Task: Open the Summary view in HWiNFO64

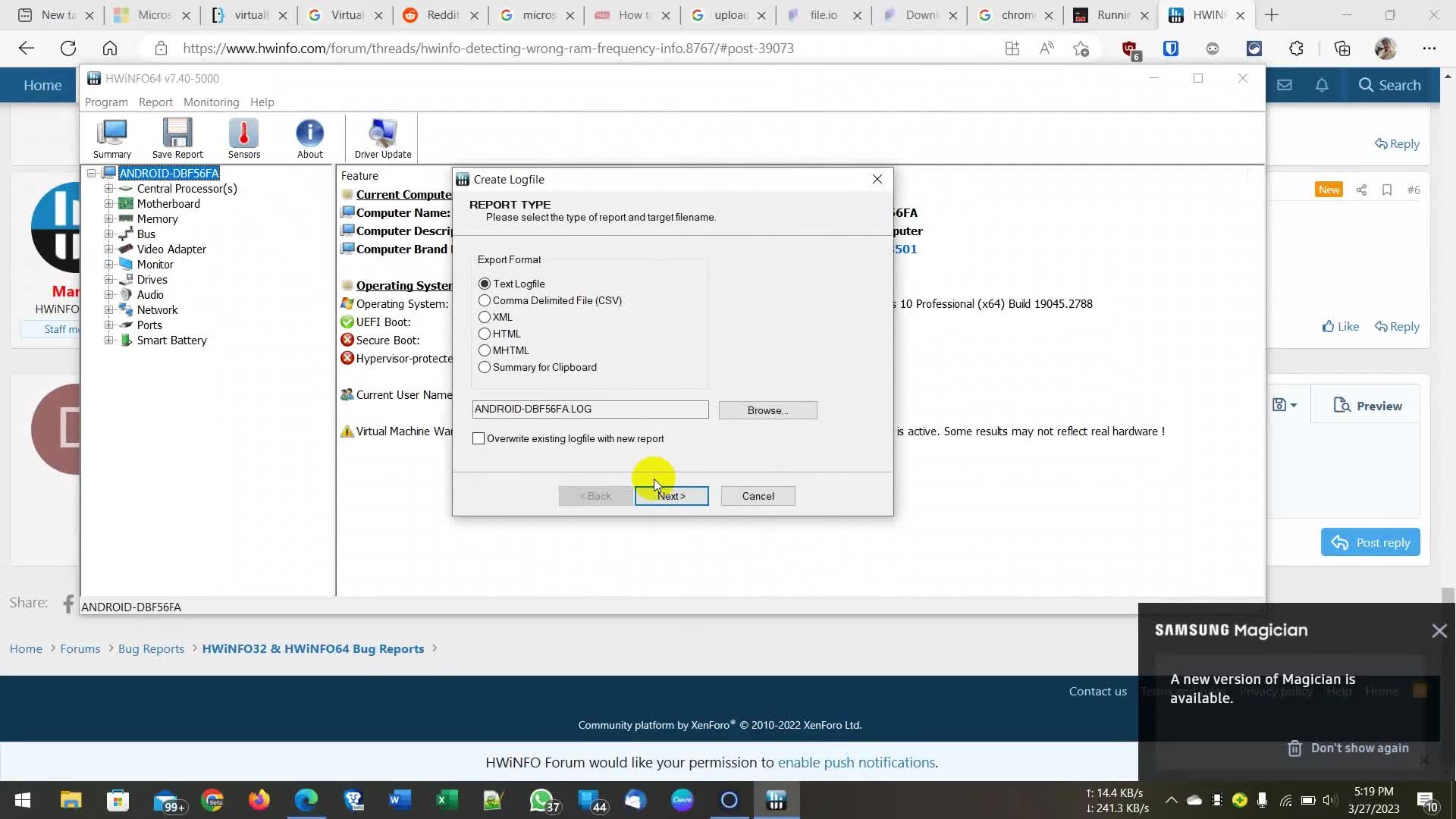Action: (111, 138)
